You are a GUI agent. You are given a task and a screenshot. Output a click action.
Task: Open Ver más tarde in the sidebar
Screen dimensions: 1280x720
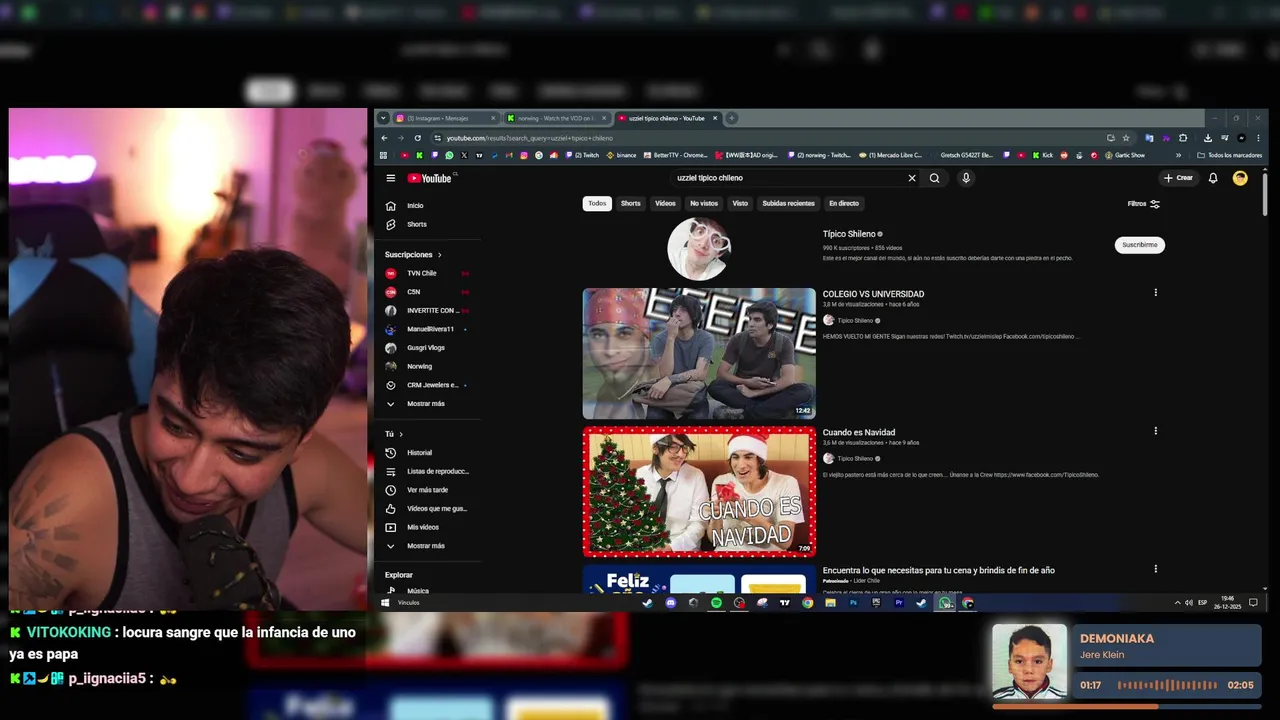coord(428,490)
